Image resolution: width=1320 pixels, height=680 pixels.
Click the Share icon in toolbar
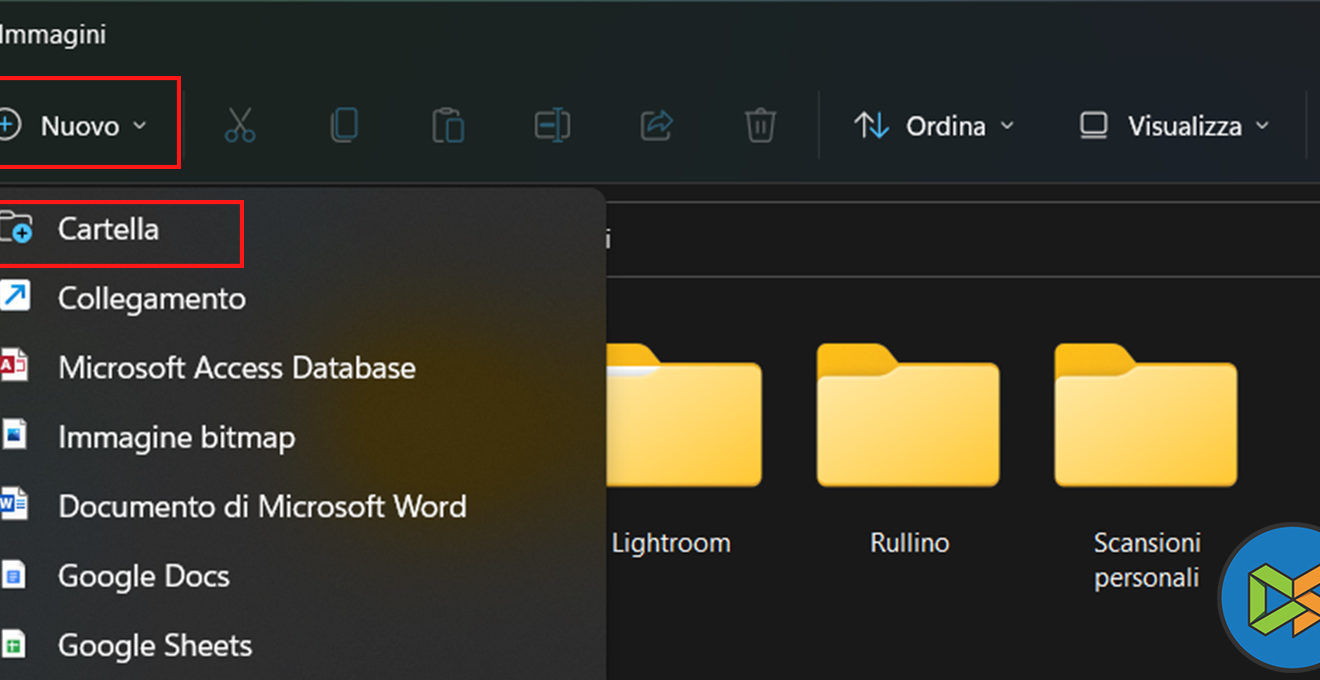tap(656, 126)
